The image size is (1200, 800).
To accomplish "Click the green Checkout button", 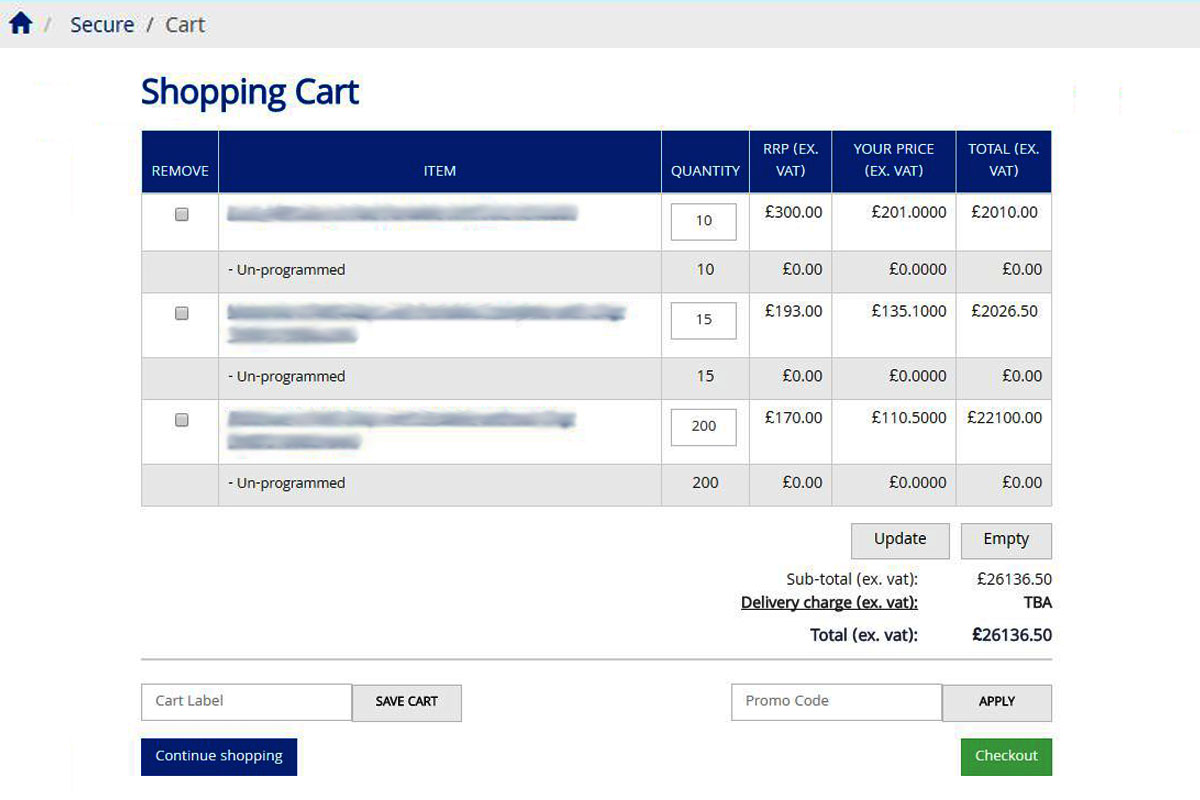I will (1005, 756).
